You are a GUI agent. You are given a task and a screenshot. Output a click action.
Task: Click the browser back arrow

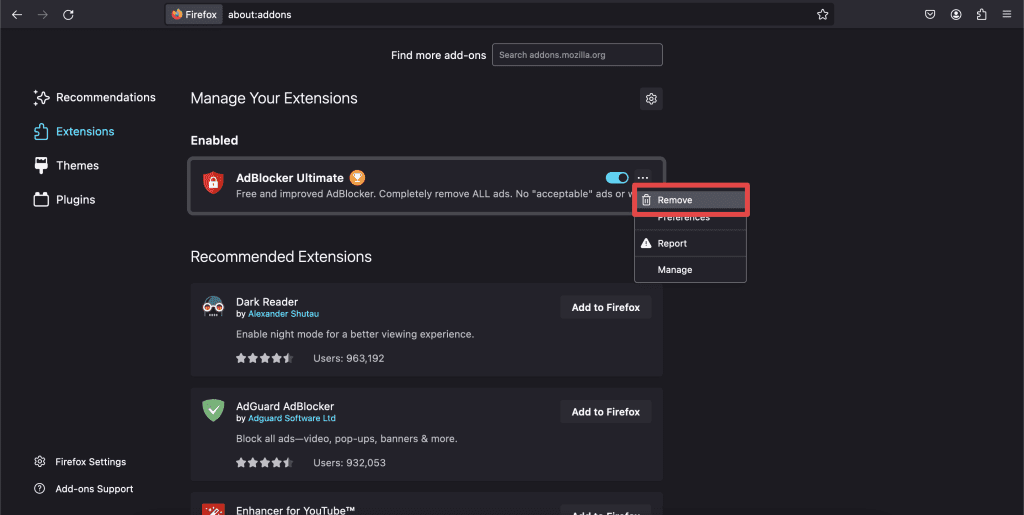pyautogui.click(x=17, y=15)
